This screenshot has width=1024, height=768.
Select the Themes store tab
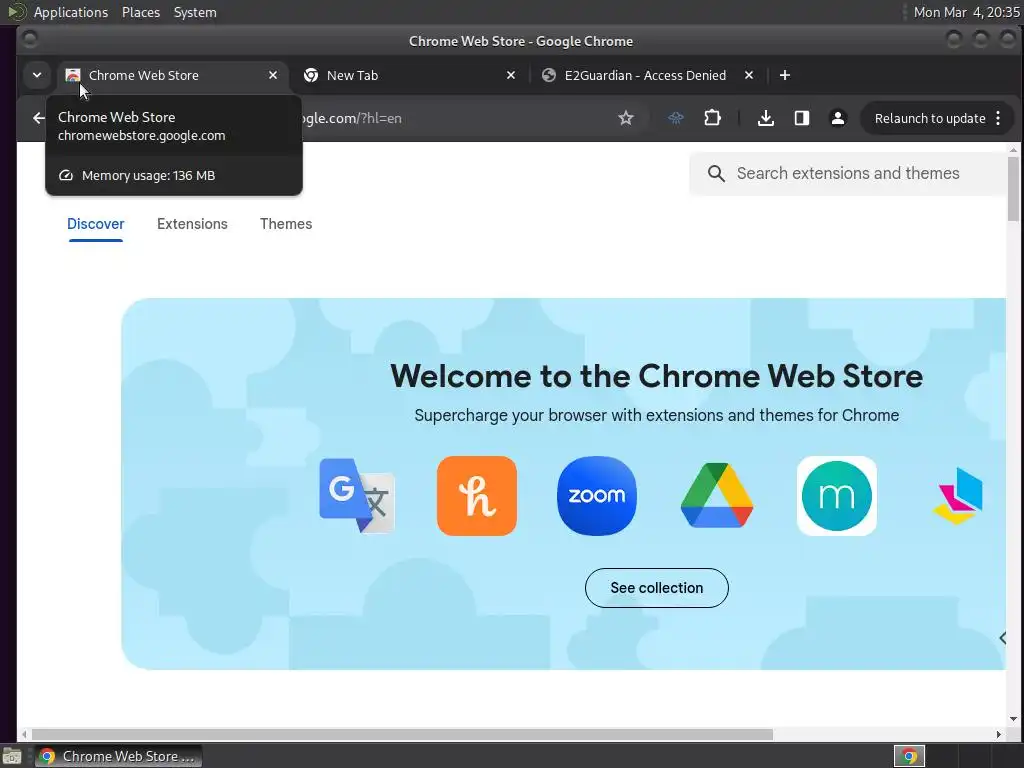coord(286,224)
